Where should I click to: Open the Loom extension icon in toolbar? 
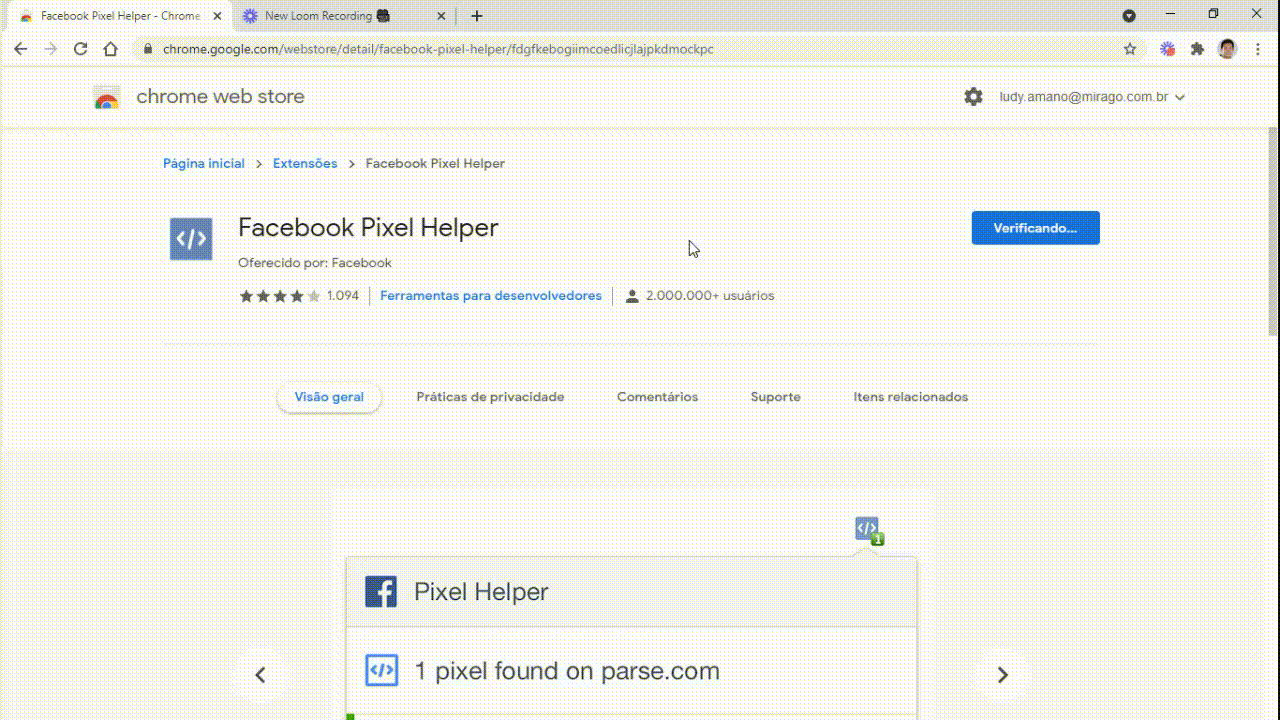click(x=1167, y=49)
